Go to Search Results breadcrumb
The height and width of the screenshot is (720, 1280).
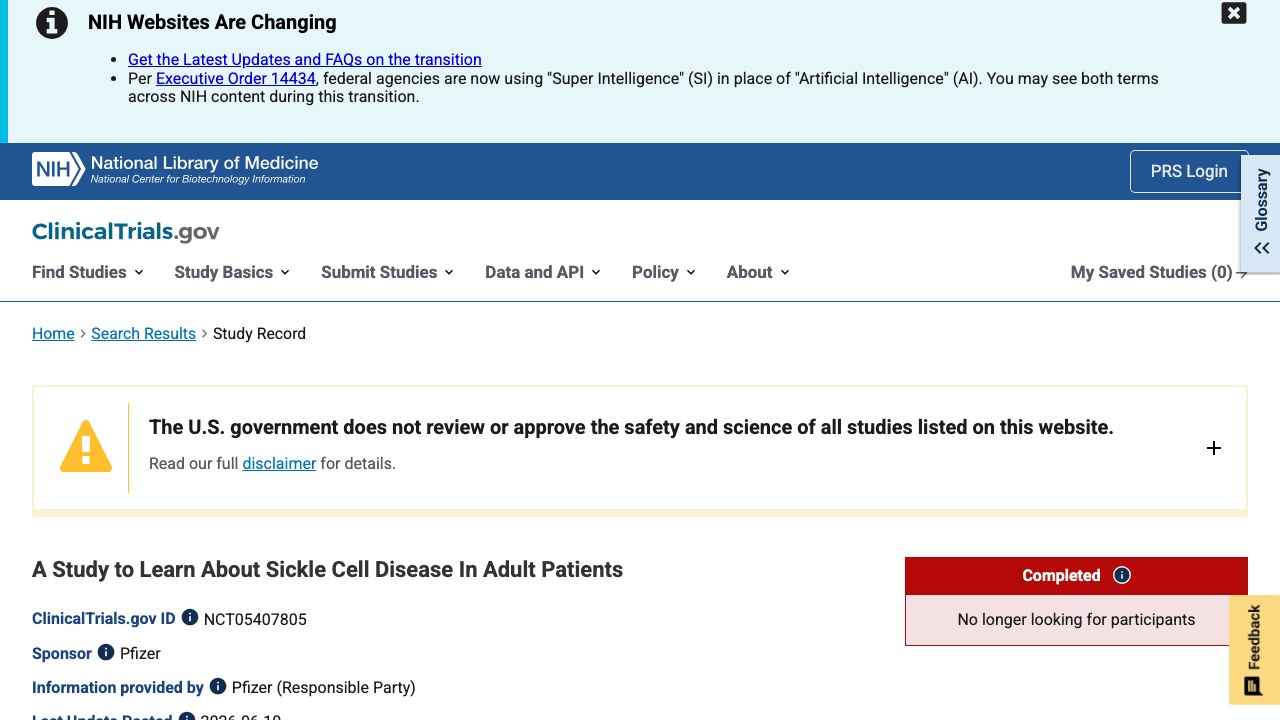click(143, 333)
